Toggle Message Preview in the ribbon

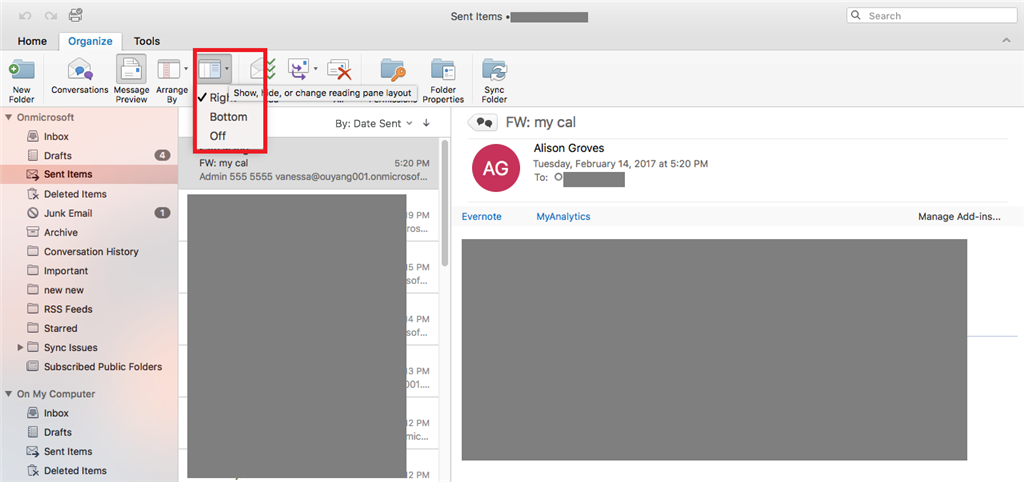click(x=131, y=80)
